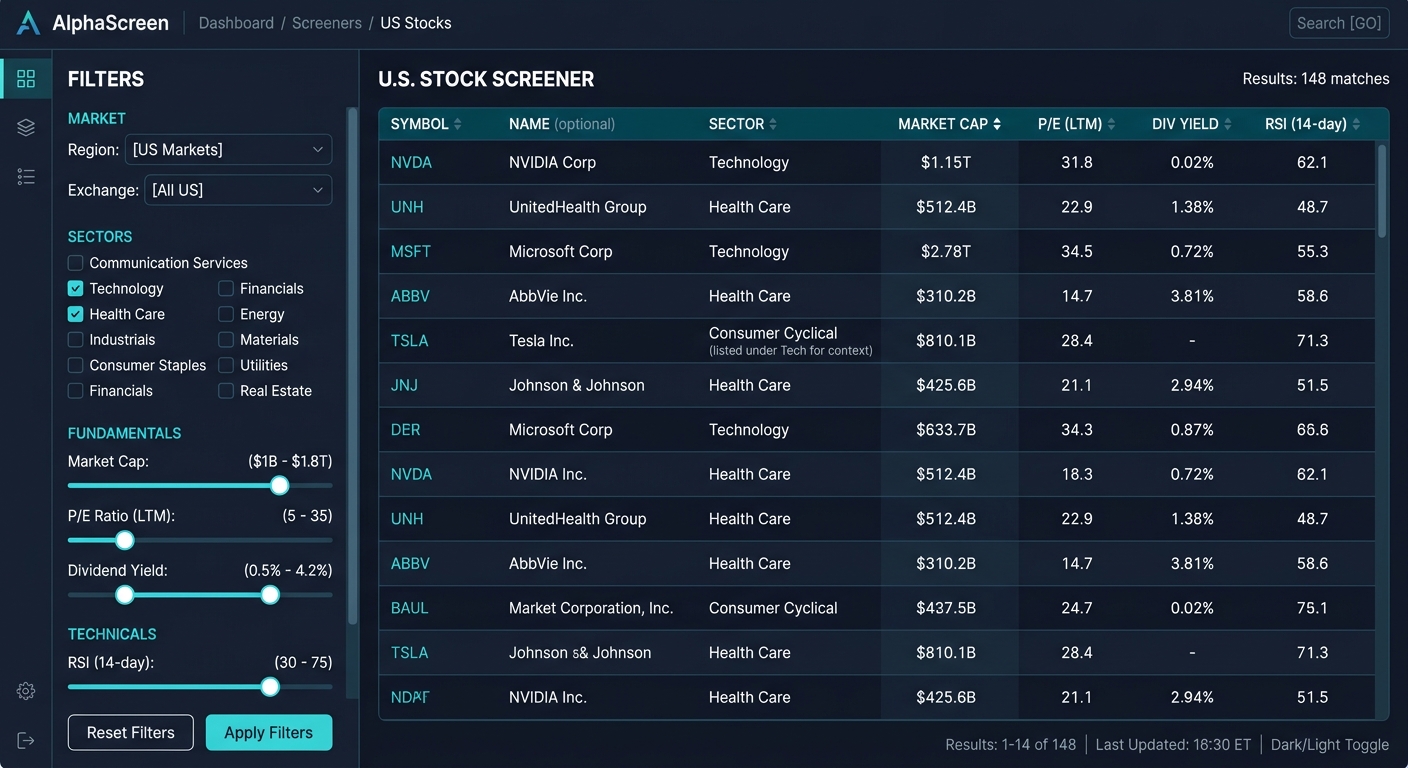Select the $633.7B market cap cell
1408x768 pixels.
click(x=946, y=430)
